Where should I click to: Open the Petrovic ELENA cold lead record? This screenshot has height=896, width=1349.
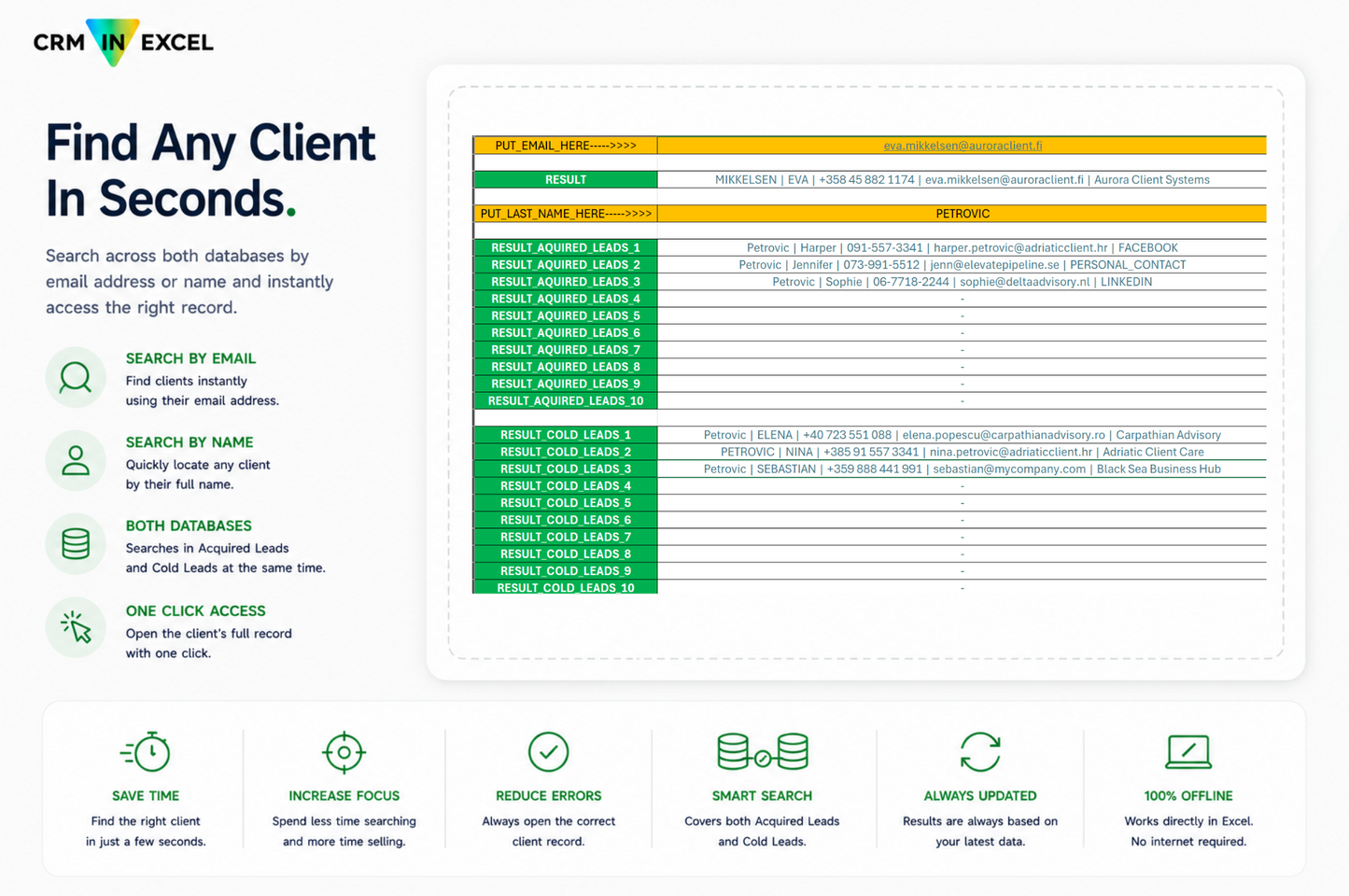click(963, 435)
